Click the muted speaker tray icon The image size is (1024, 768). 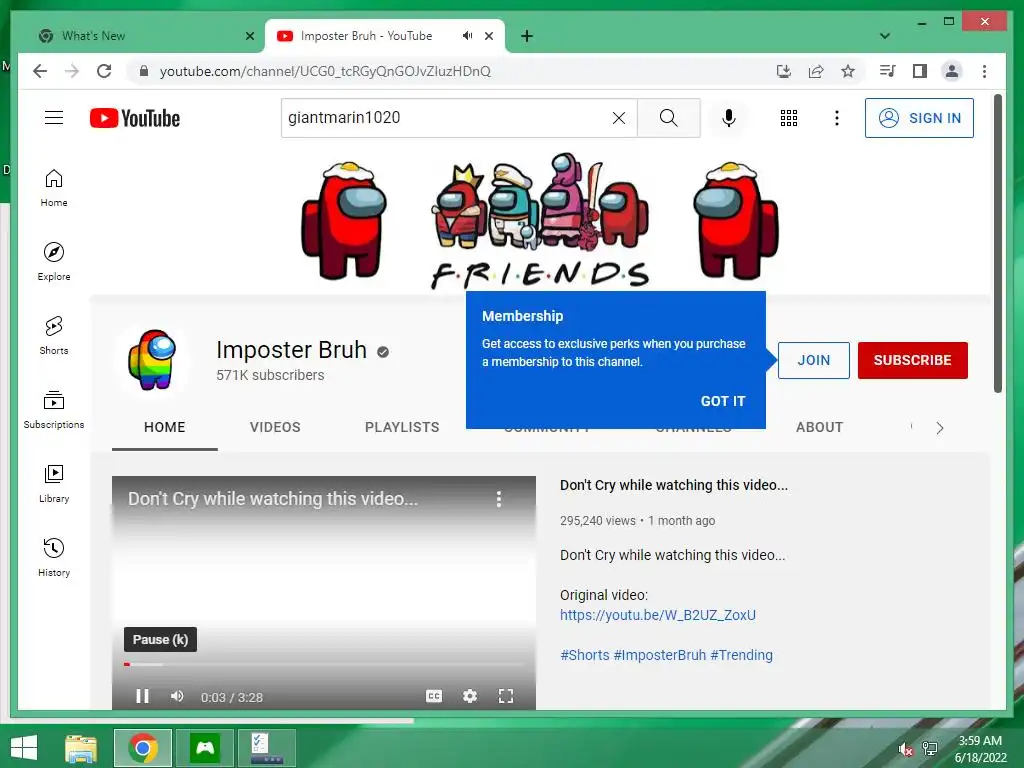coord(905,749)
